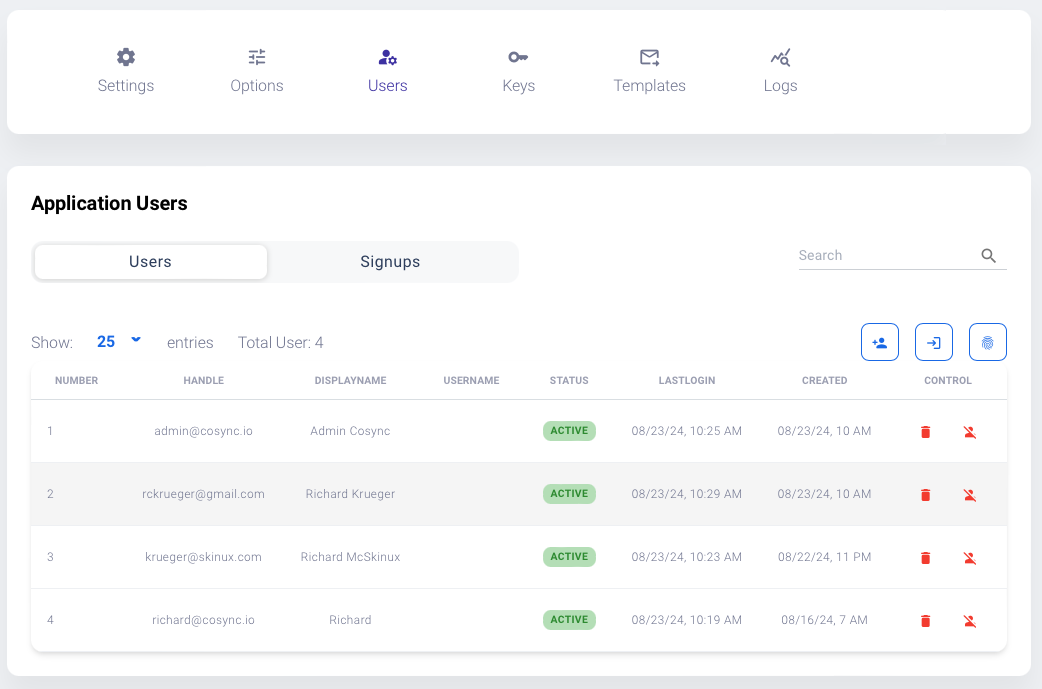Viewport: 1042px width, 689px height.
Task: Click the LASTLOGIN column header
Action: pyautogui.click(x=686, y=381)
